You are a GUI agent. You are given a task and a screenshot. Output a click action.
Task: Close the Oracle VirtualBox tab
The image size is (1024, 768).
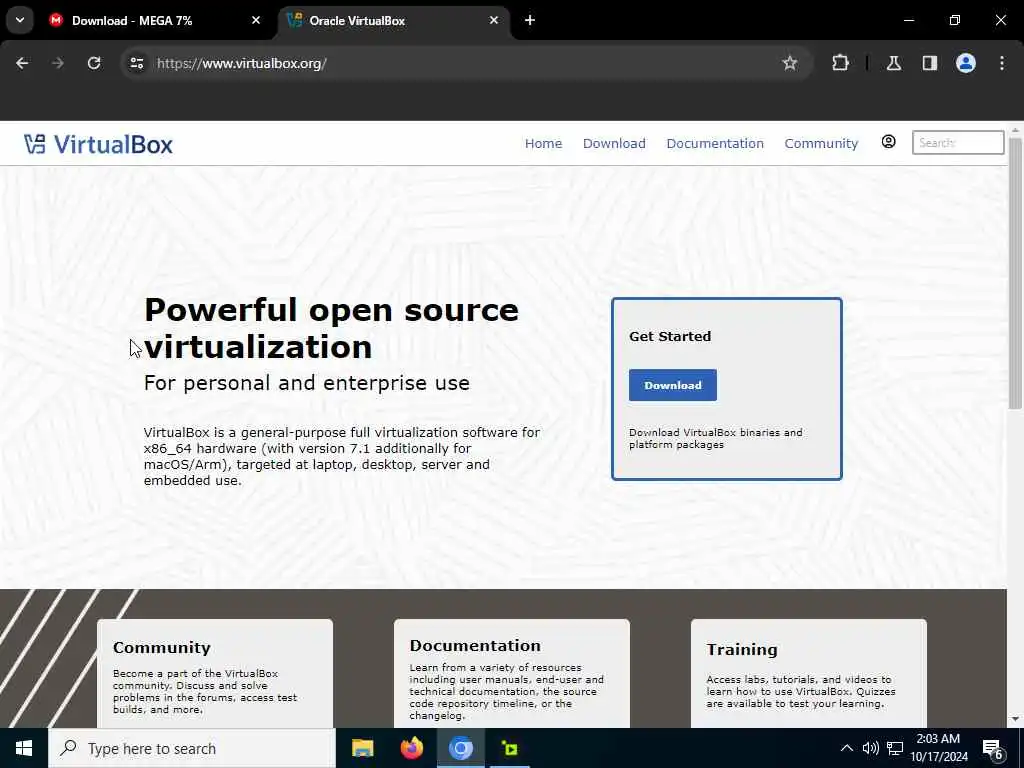(494, 20)
